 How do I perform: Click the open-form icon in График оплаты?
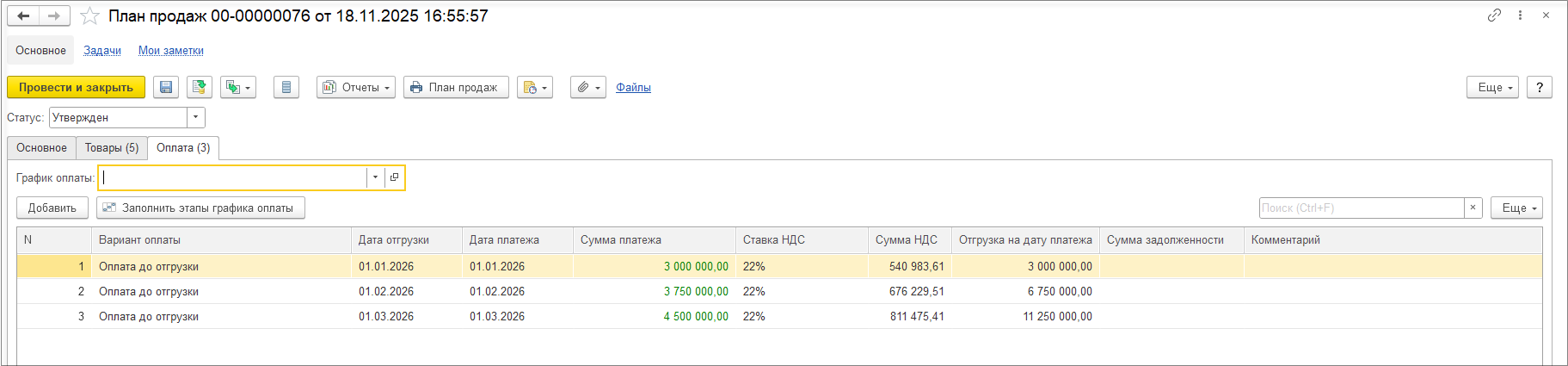[x=394, y=177]
